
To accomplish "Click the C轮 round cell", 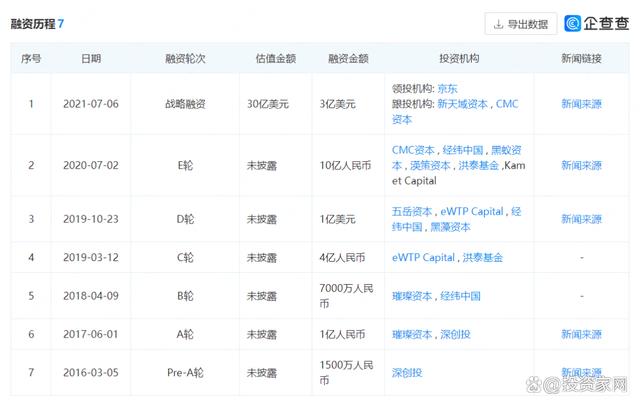I will (x=185, y=258).
